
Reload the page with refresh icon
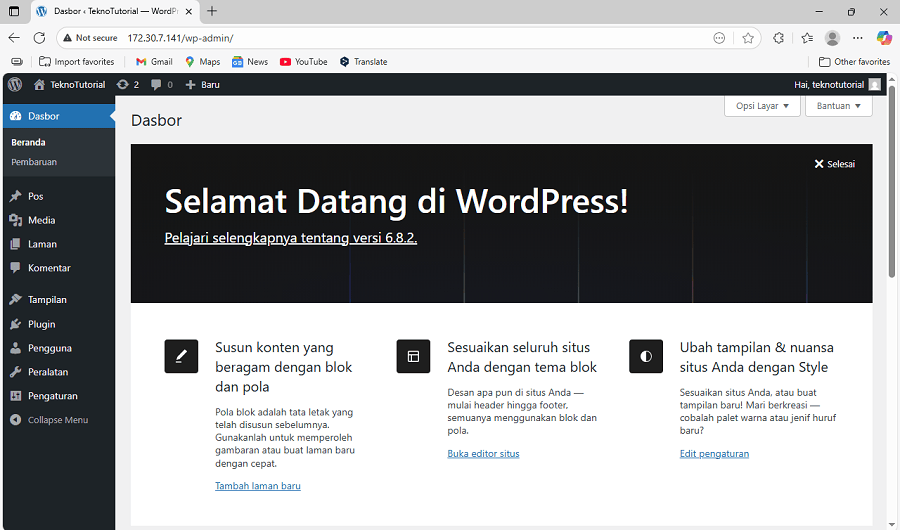[39, 38]
